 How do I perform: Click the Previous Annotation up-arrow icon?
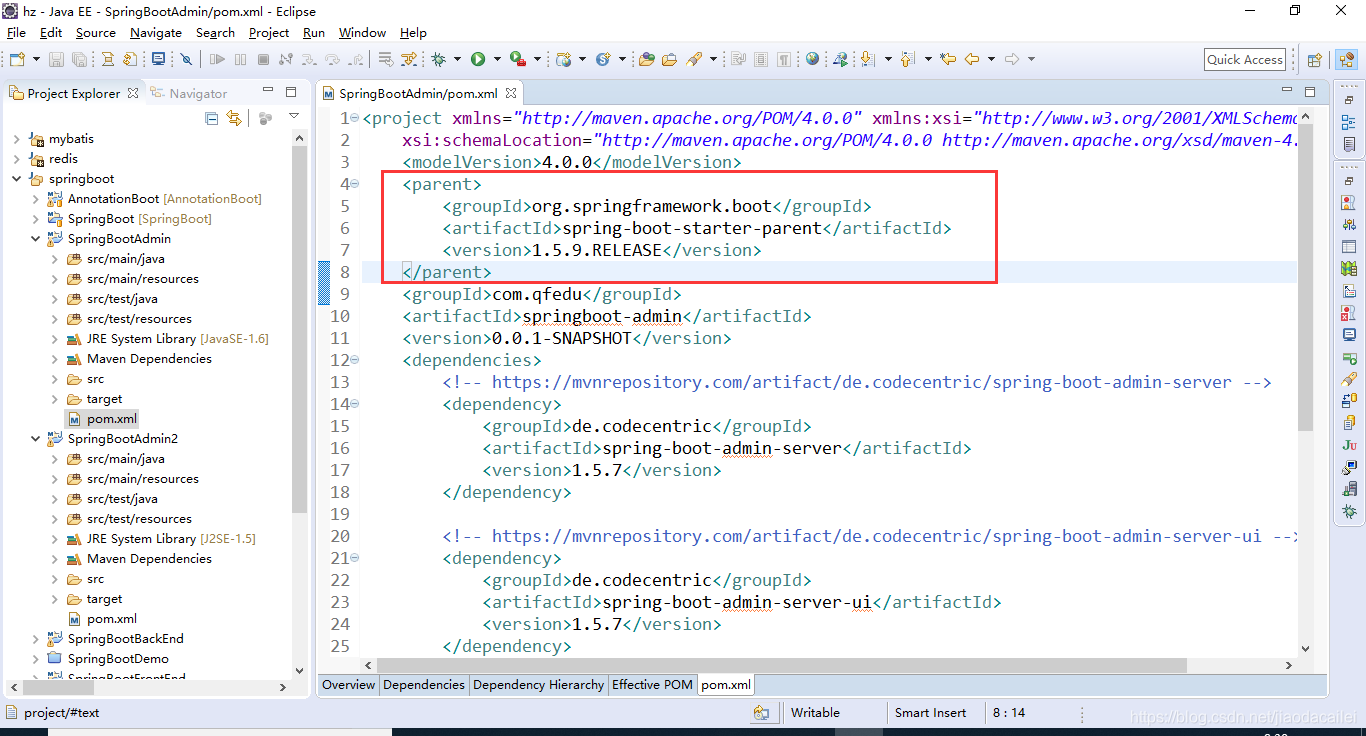pyautogui.click(x=907, y=59)
